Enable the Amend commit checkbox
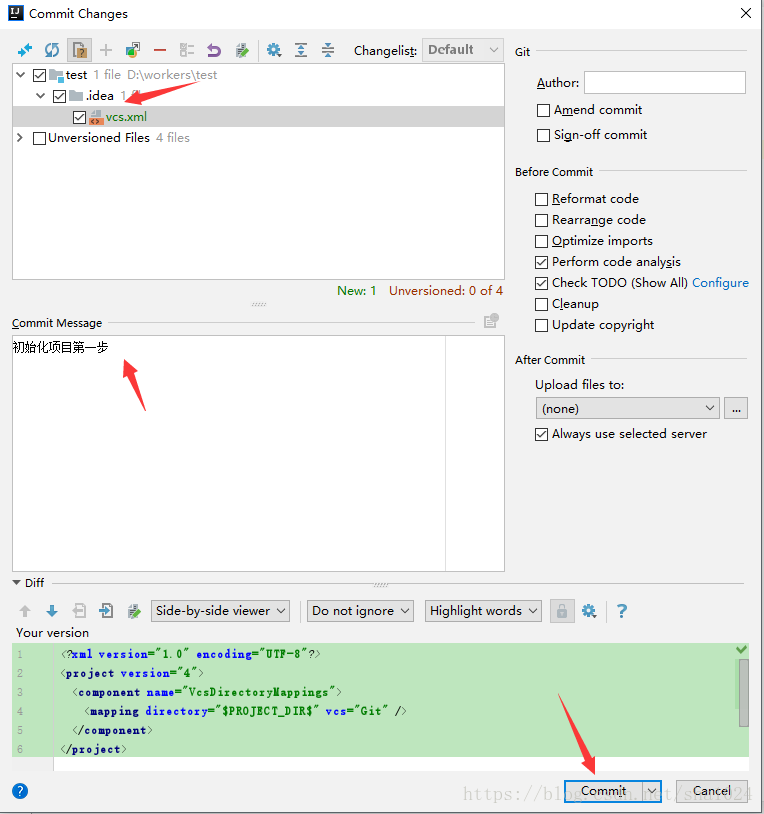The width and height of the screenshot is (764, 814). [543, 111]
